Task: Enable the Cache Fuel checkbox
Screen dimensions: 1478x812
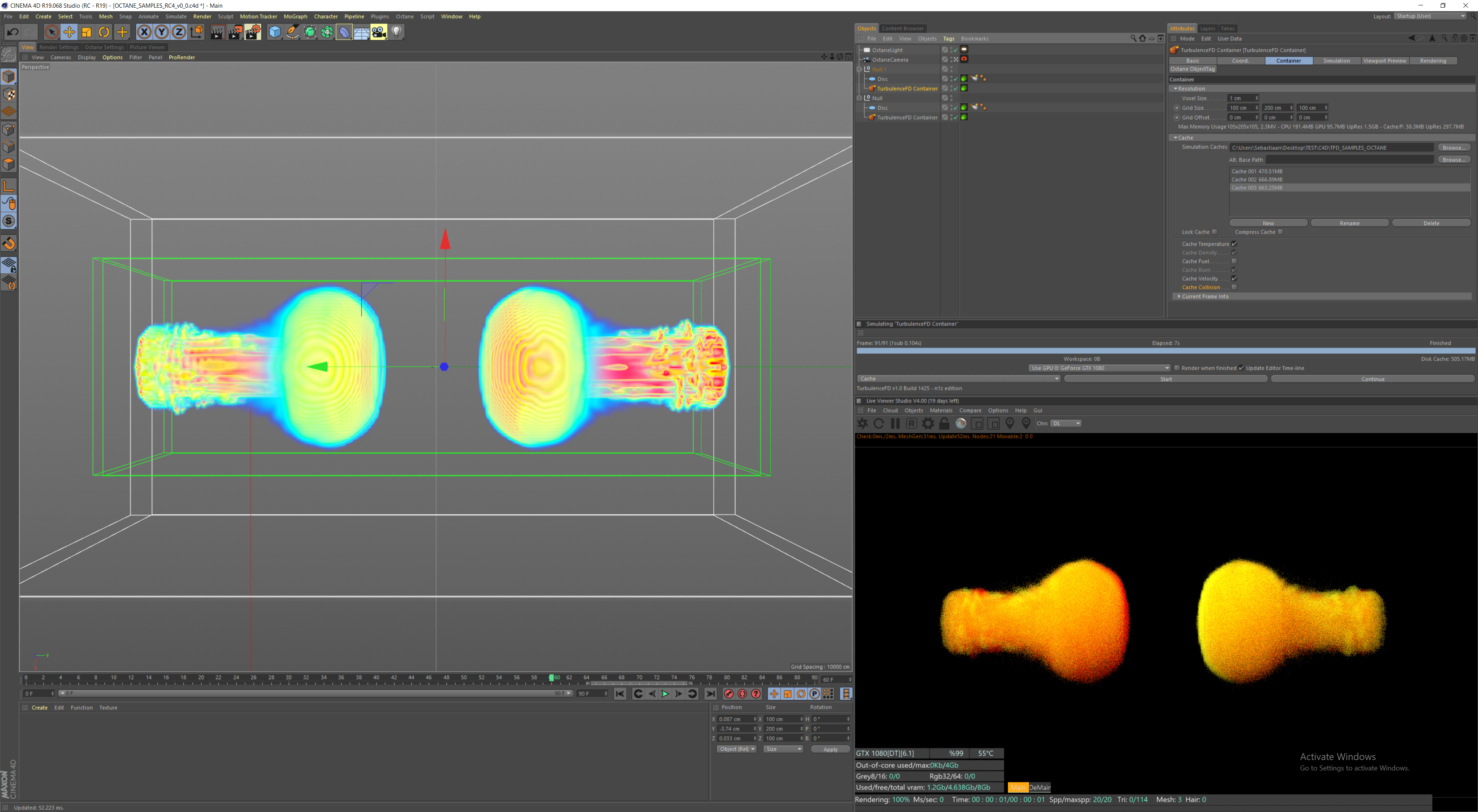Action: click(x=1234, y=261)
